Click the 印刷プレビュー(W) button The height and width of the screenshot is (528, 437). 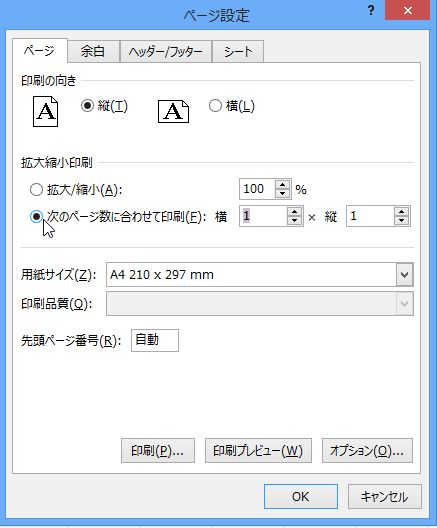pos(258,451)
